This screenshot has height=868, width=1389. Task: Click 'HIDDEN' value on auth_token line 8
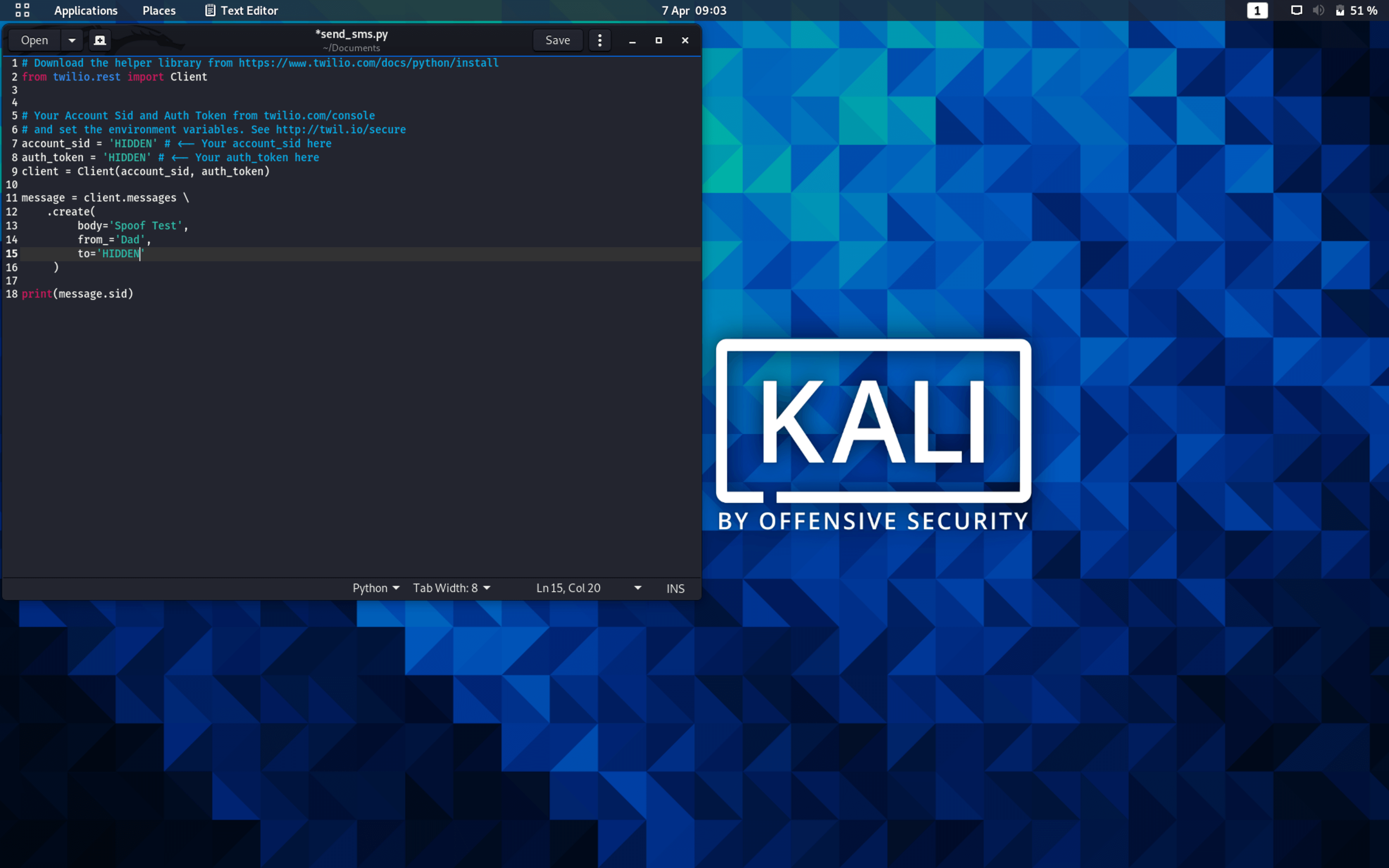(127, 157)
